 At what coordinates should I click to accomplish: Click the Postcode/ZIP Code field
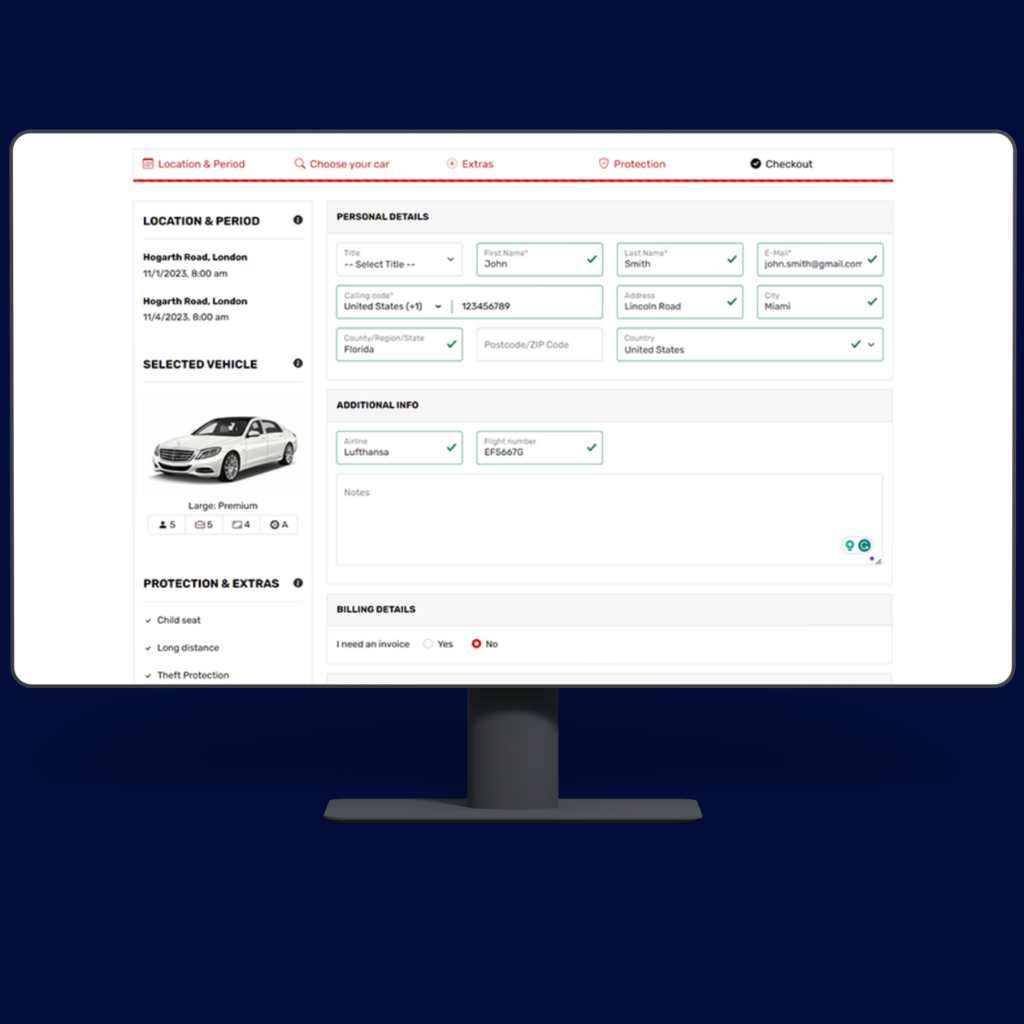pyautogui.click(x=539, y=345)
